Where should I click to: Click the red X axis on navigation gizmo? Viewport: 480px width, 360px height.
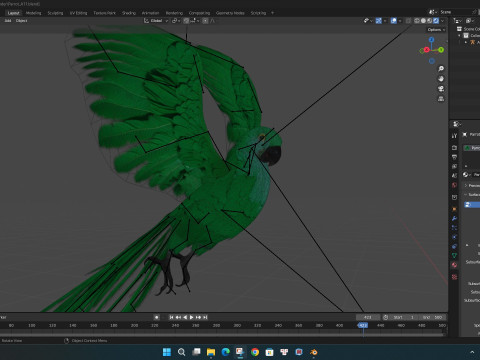(x=426, y=50)
